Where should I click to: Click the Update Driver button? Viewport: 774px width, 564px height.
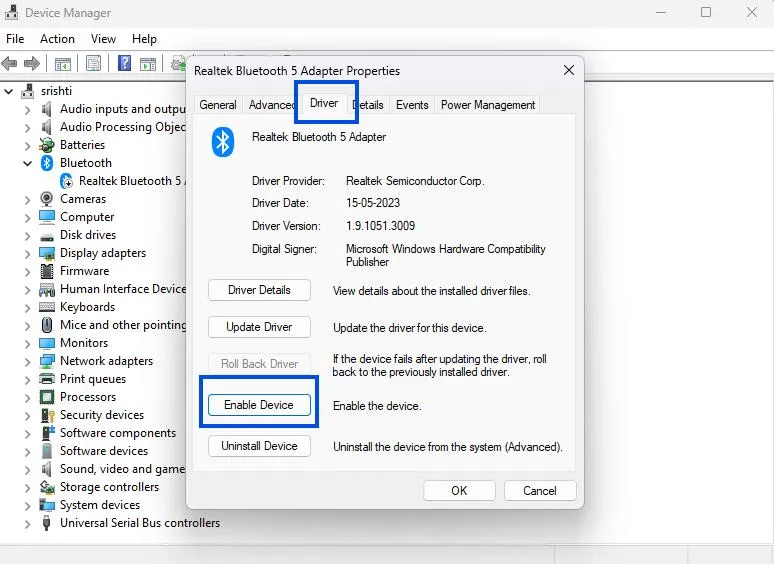pos(259,327)
